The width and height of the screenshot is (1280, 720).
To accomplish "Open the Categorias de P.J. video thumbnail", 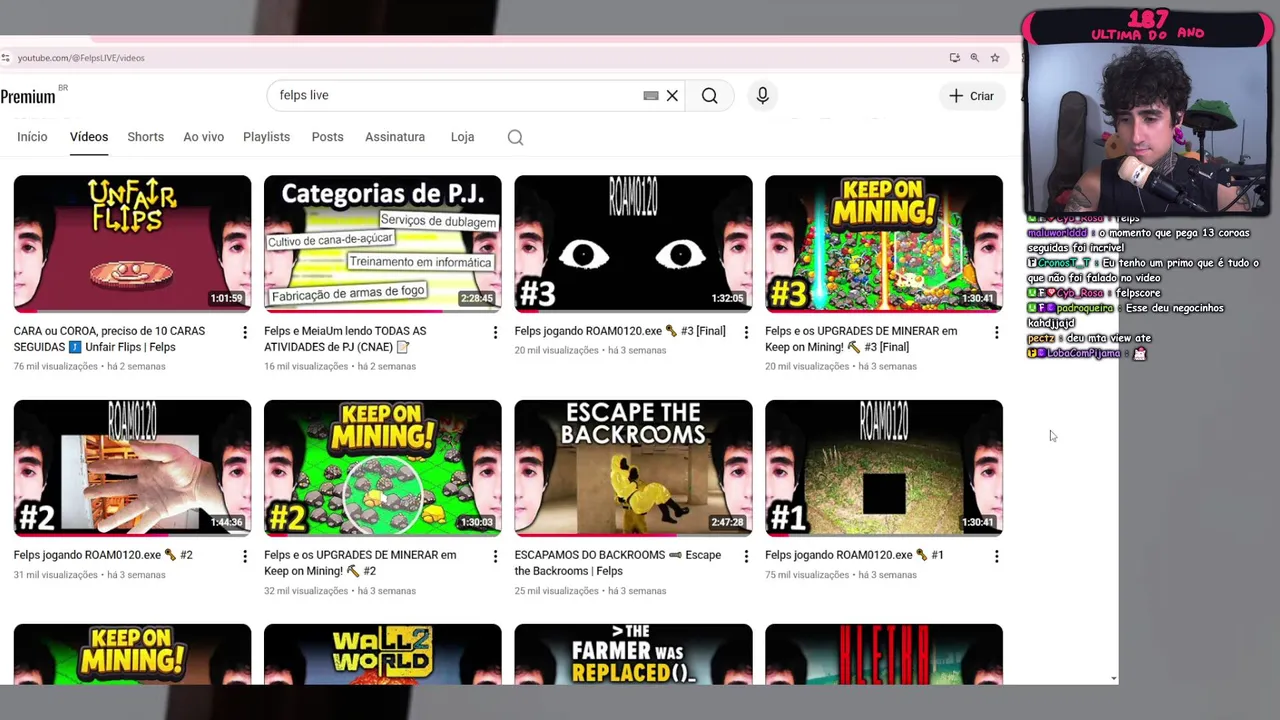I will pos(383,243).
